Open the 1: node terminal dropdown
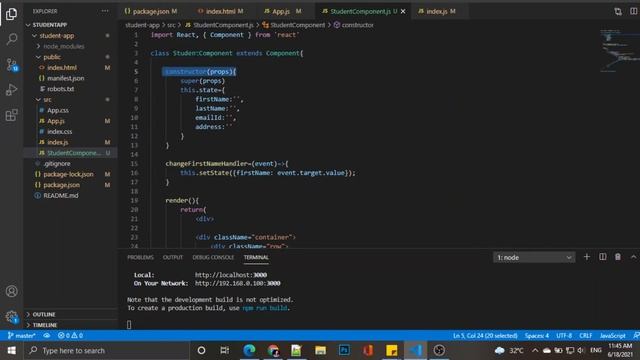The height and width of the screenshot is (360, 640). coord(534,258)
